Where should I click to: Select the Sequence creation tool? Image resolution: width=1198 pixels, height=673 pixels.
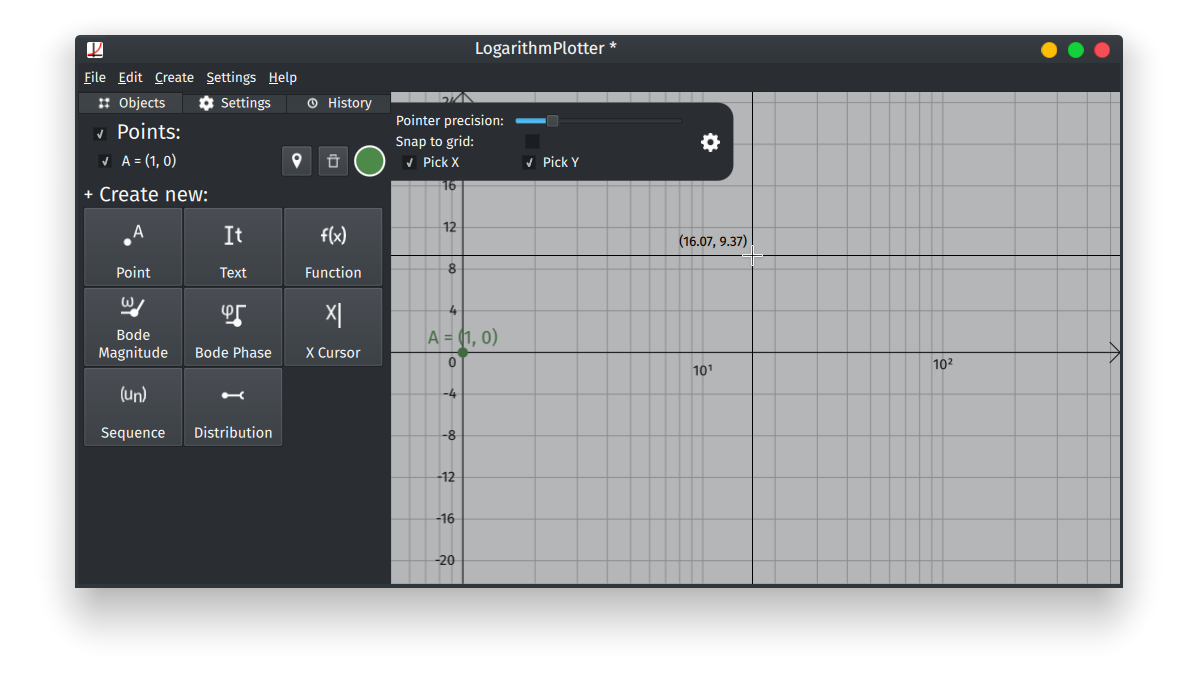coord(132,407)
